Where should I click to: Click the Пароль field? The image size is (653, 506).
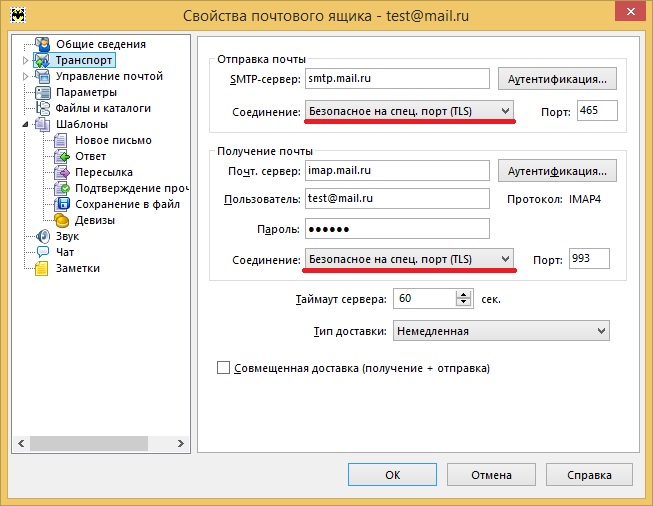[397, 229]
